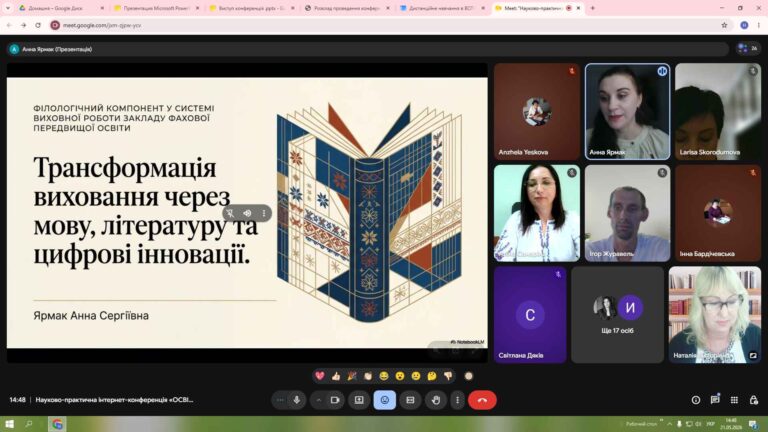
Task: Open meeting details info icon
Action: (696, 400)
